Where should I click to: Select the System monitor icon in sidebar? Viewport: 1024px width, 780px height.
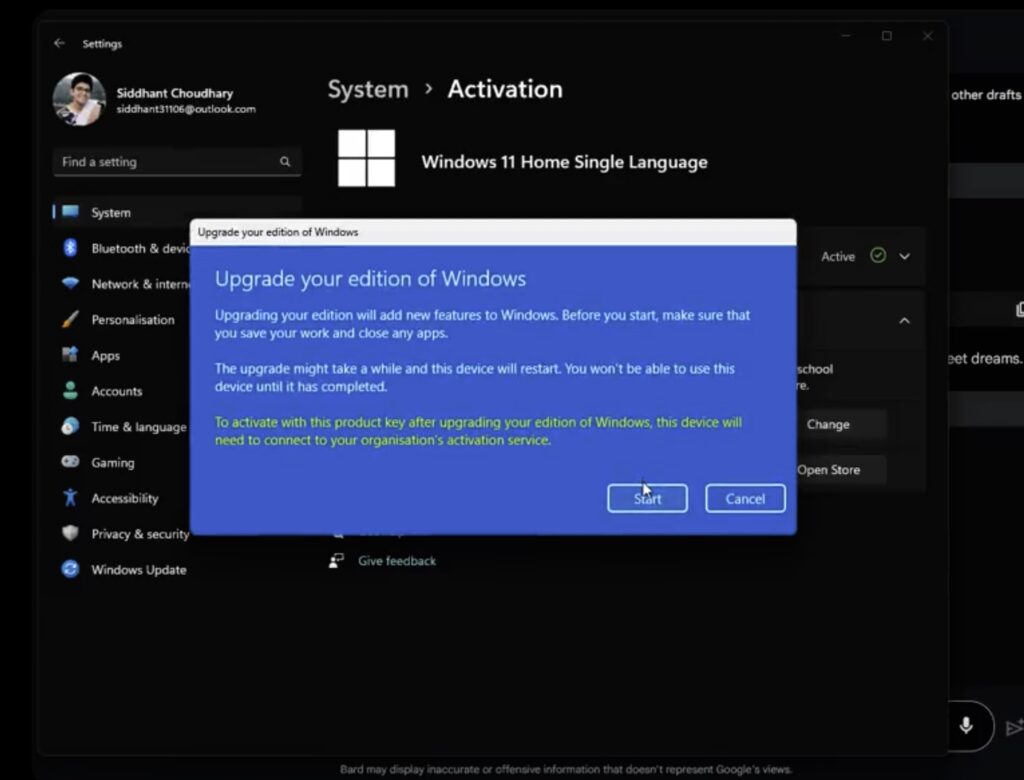70,212
